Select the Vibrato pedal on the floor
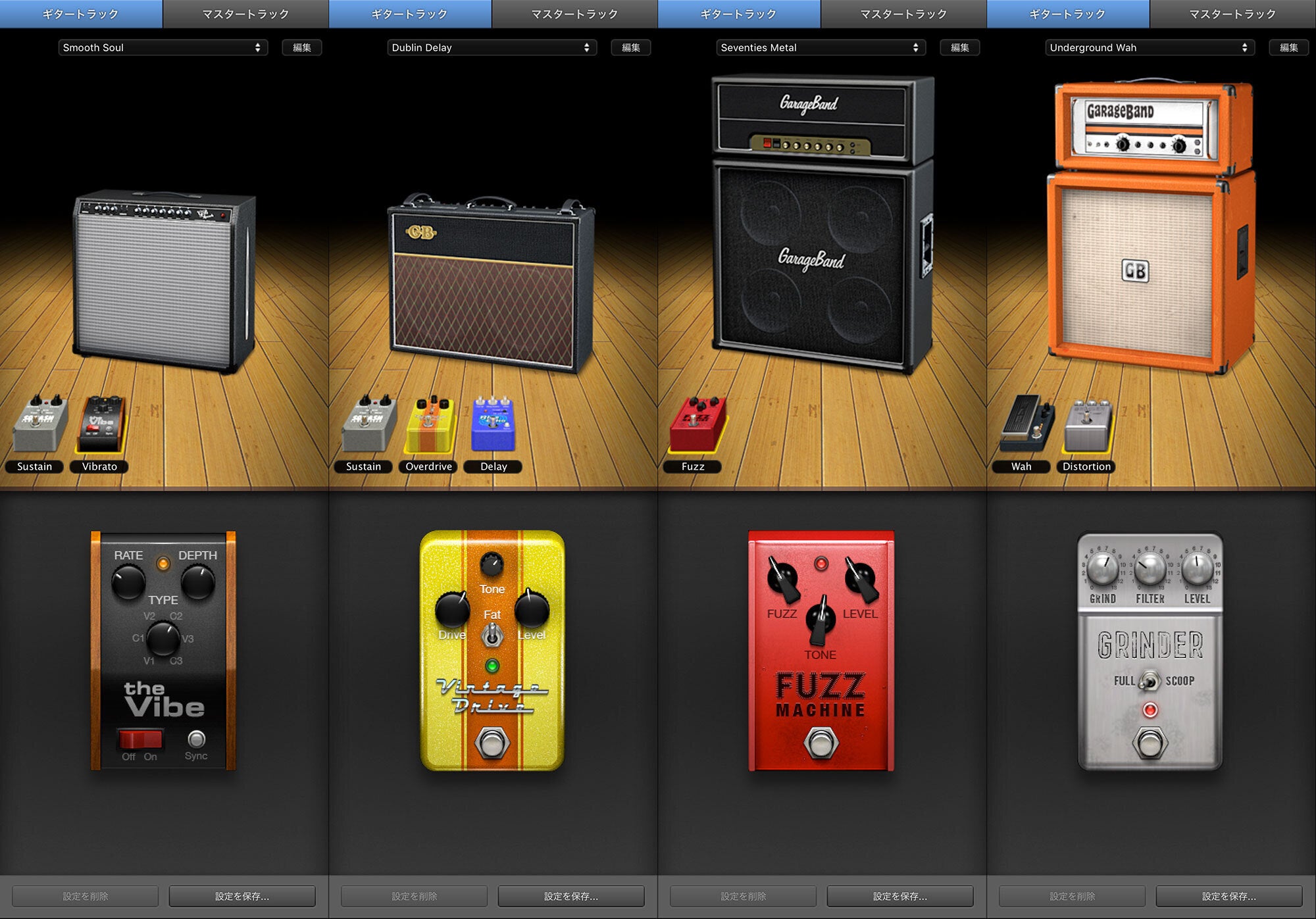Viewport: 1316px width, 919px height. [x=101, y=424]
